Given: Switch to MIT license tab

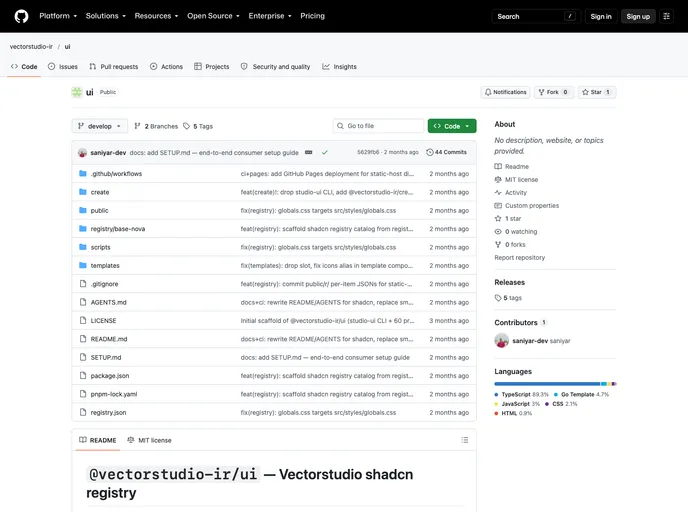Looking at the screenshot, I should (149, 440).
